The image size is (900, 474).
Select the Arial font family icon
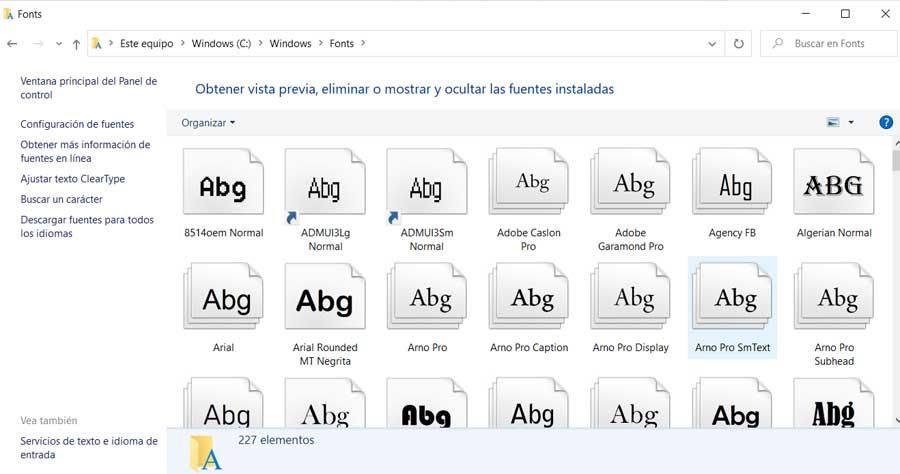[223, 297]
